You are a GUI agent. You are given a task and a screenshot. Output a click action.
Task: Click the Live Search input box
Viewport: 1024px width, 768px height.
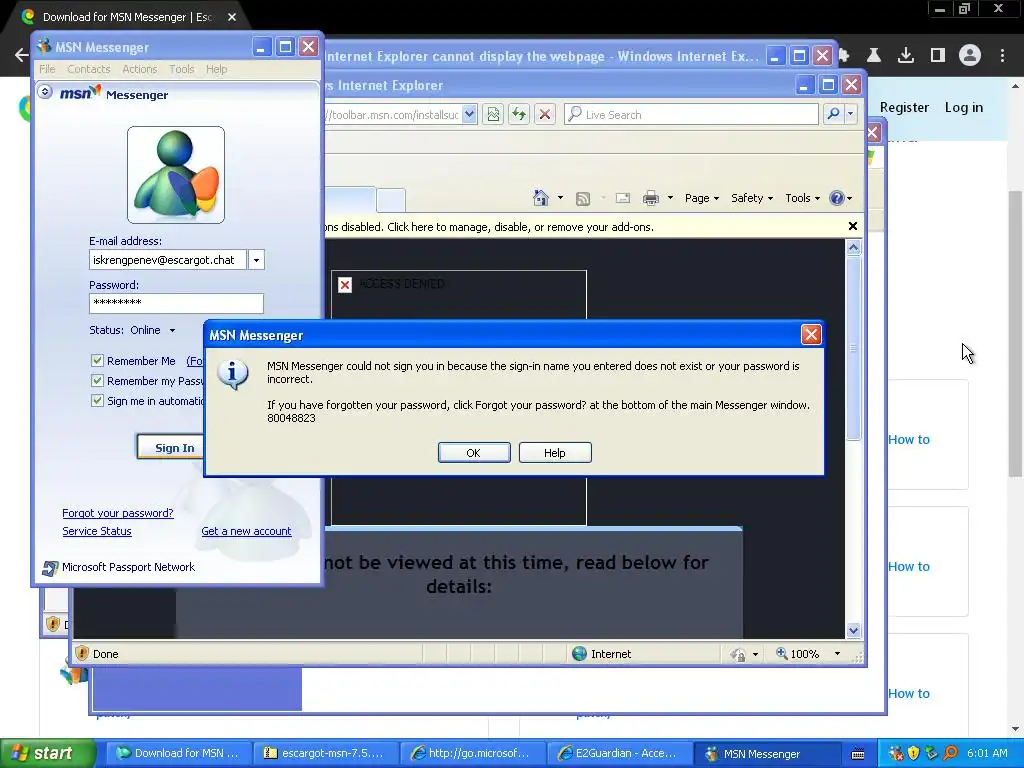pyautogui.click(x=691, y=115)
